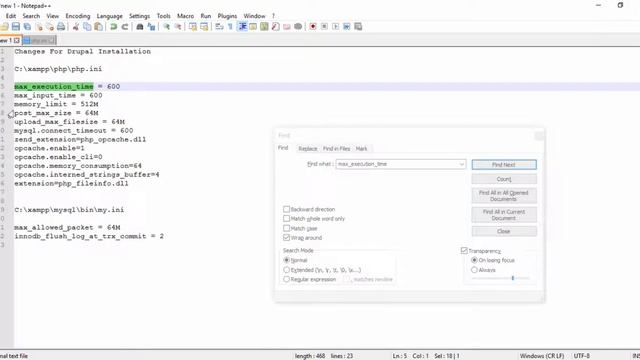Open the Language menu
The height and width of the screenshot is (360, 640).
(109, 16)
